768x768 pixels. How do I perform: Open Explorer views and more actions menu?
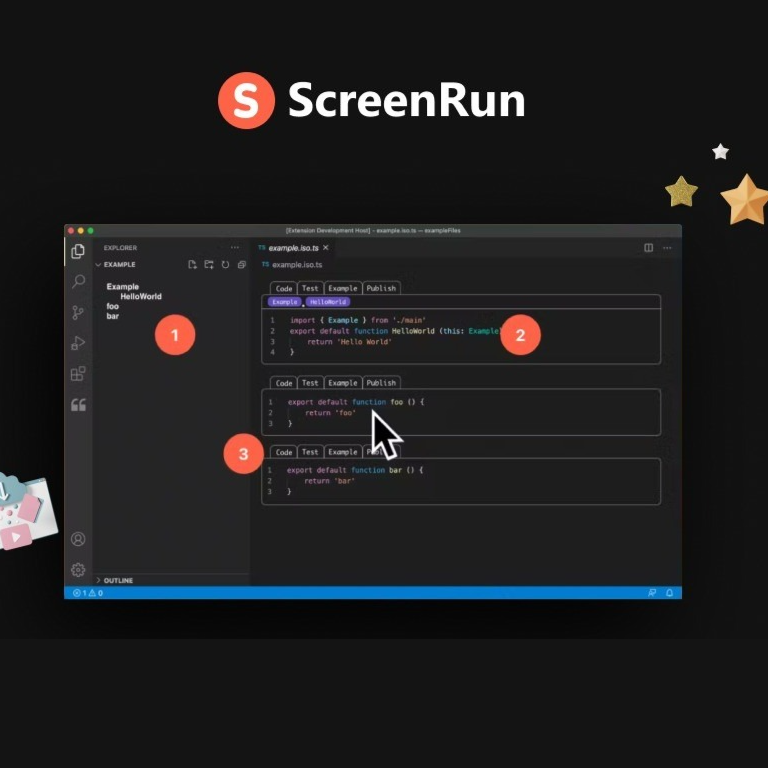point(235,248)
